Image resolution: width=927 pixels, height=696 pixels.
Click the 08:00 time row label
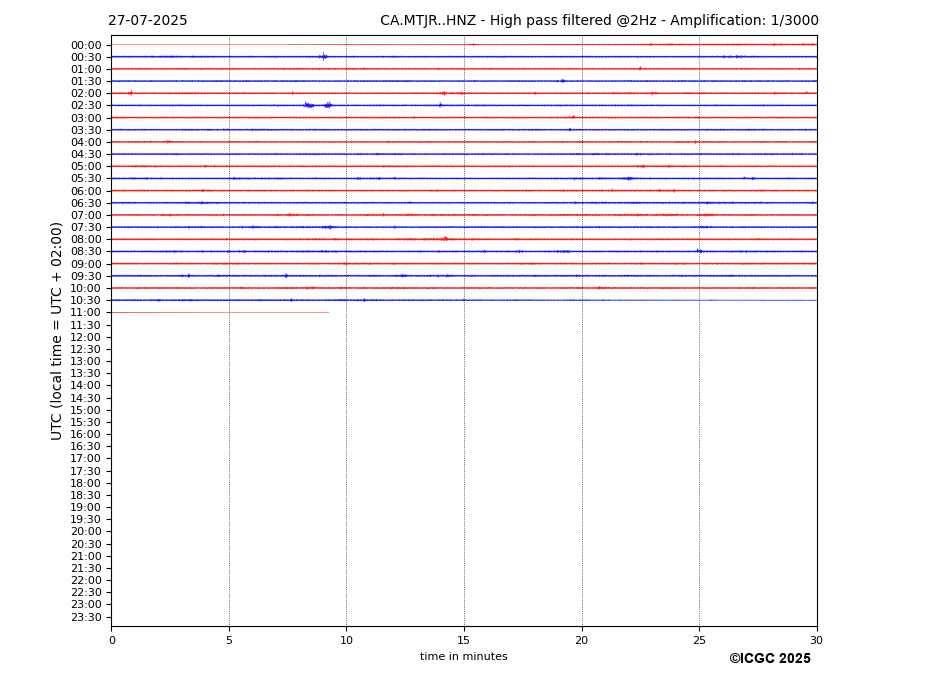[86, 239]
